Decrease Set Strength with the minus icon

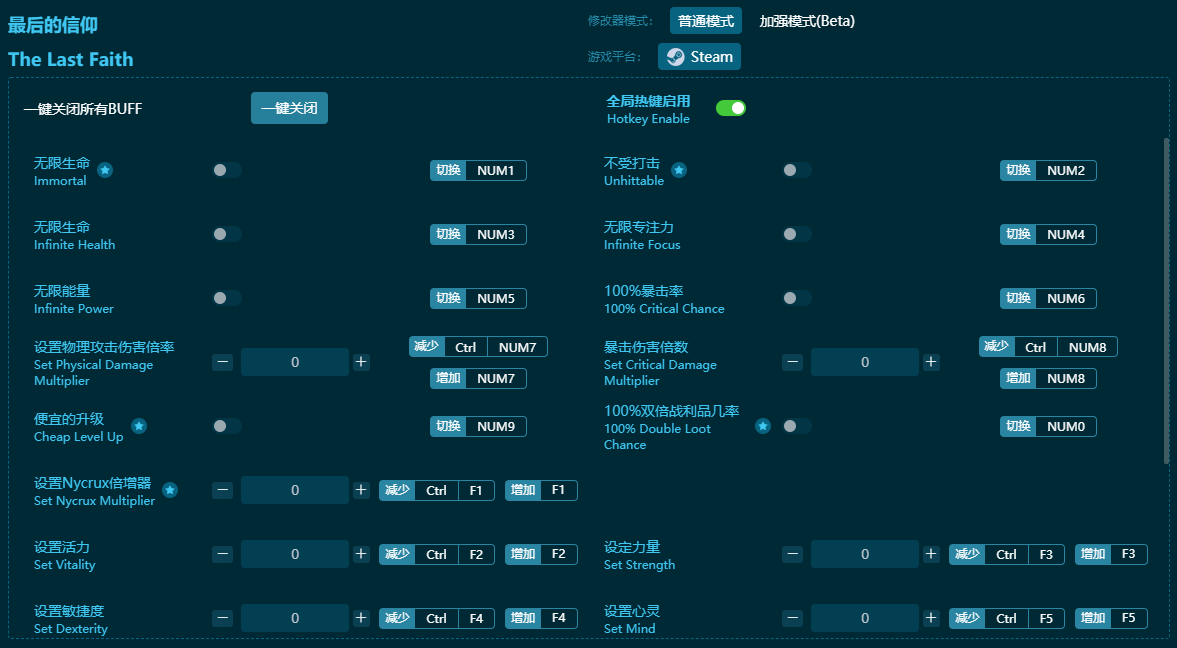point(793,554)
